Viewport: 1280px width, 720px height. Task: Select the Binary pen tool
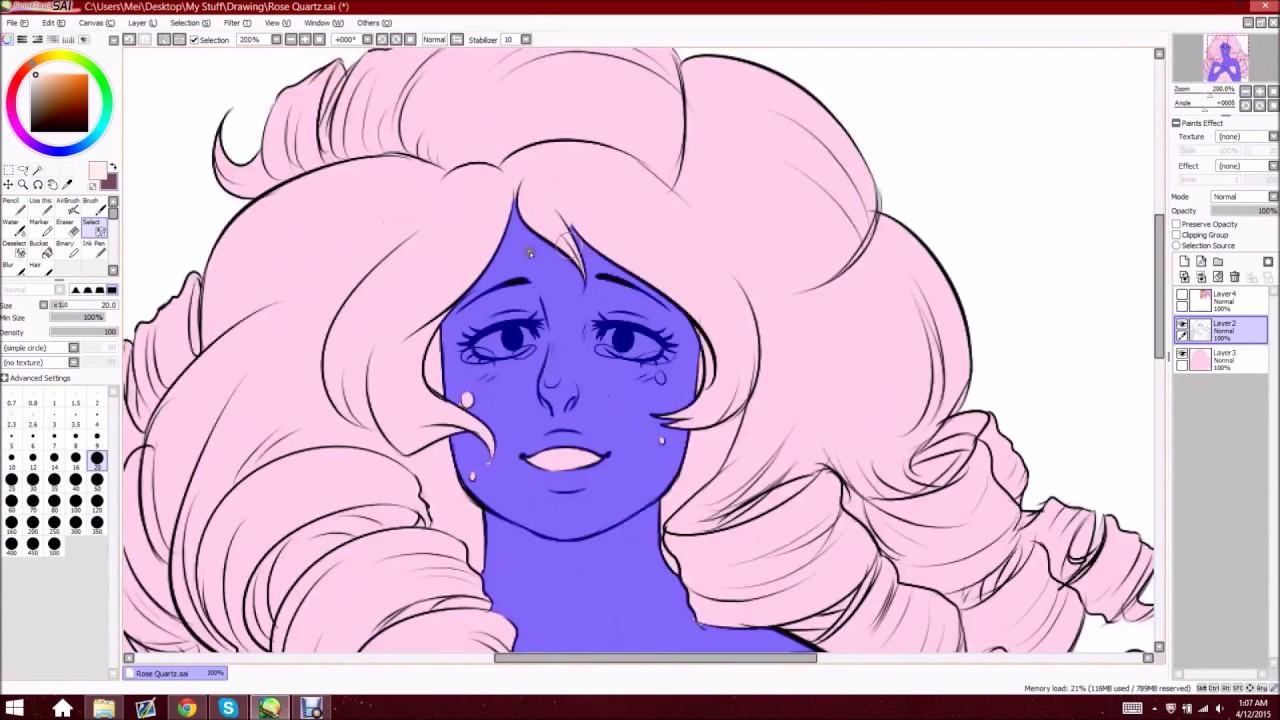coord(67,250)
